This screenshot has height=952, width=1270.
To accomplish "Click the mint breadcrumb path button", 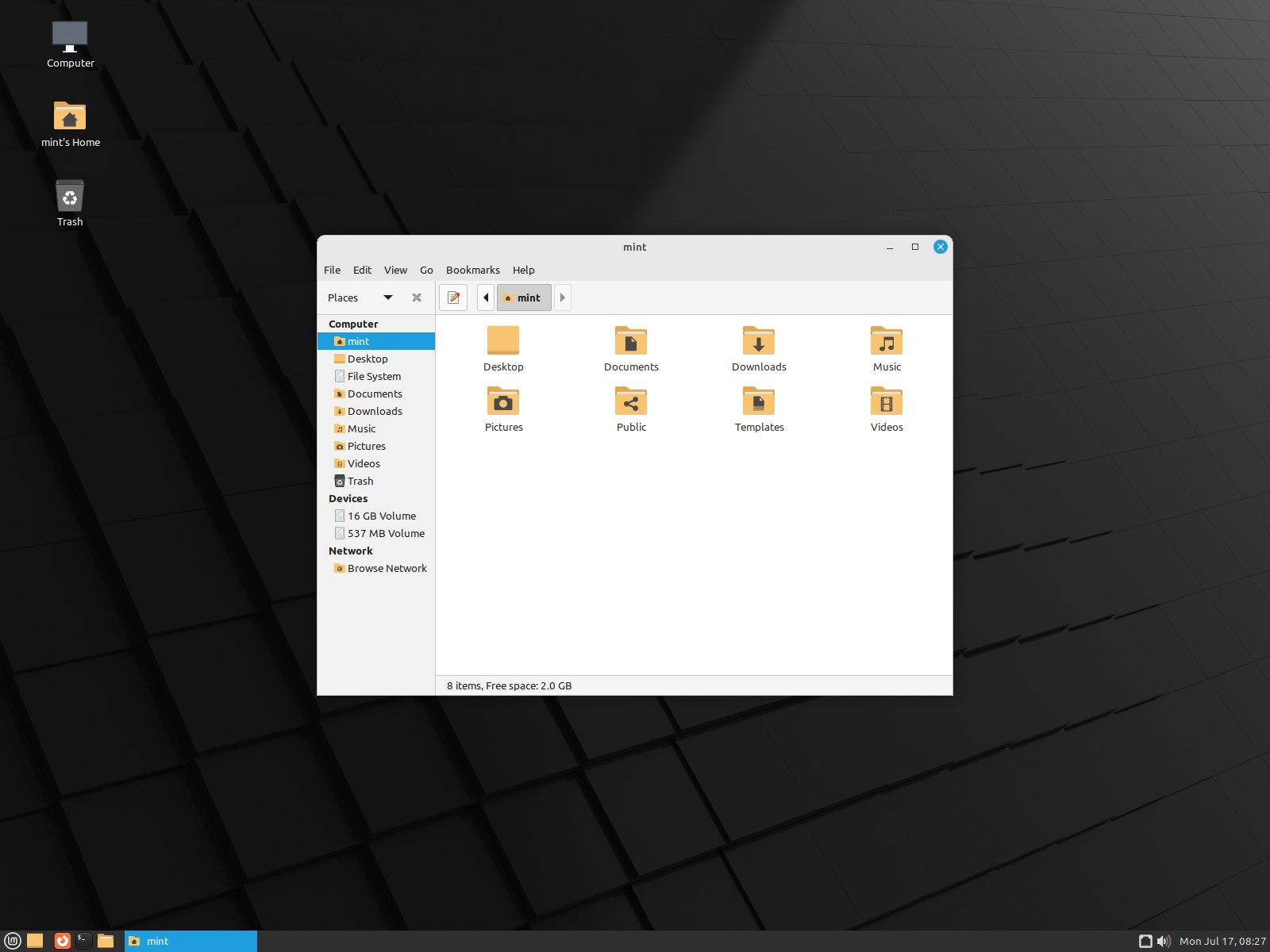I will click(x=523, y=297).
